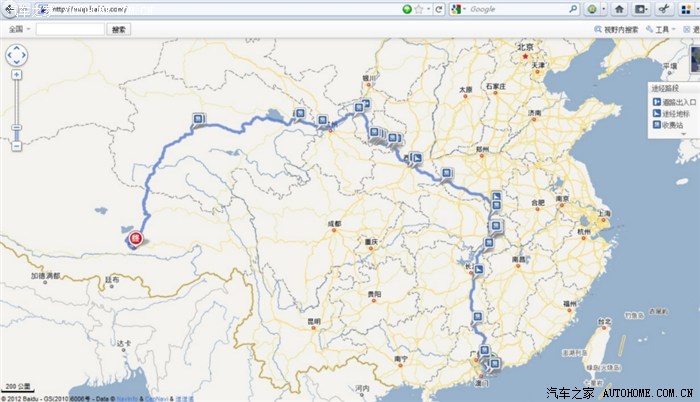Click the red destination marker on the map
Image resolution: width=700 pixels, height=402 pixels.
[x=134, y=238]
